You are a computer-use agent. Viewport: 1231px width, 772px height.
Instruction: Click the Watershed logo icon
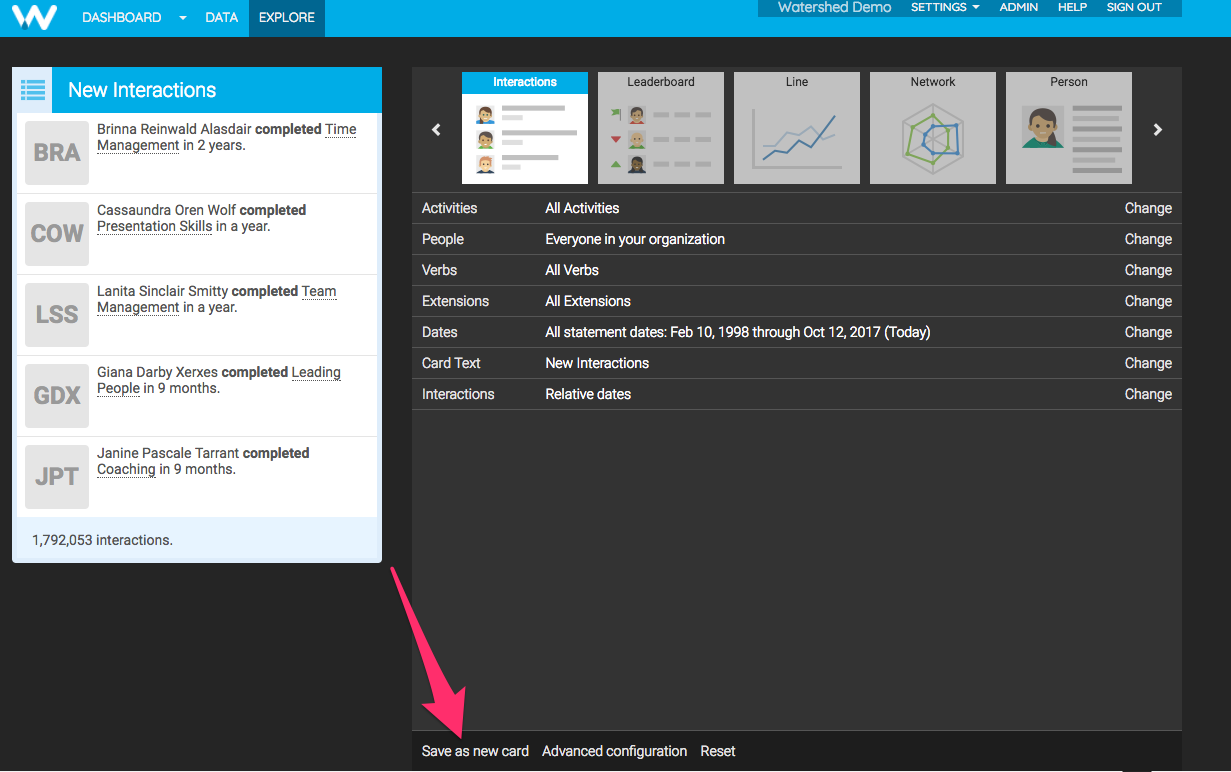tap(35, 17)
